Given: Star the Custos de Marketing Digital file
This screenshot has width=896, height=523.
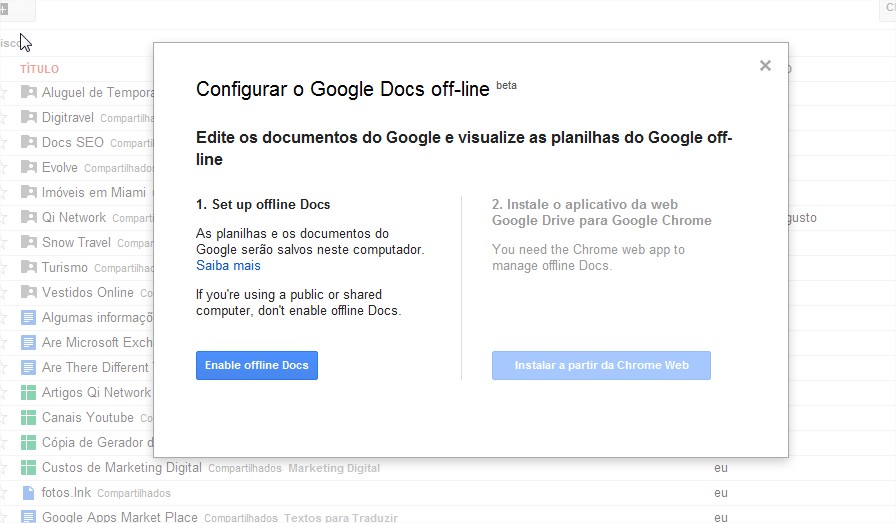Looking at the screenshot, I should [x=3, y=467].
